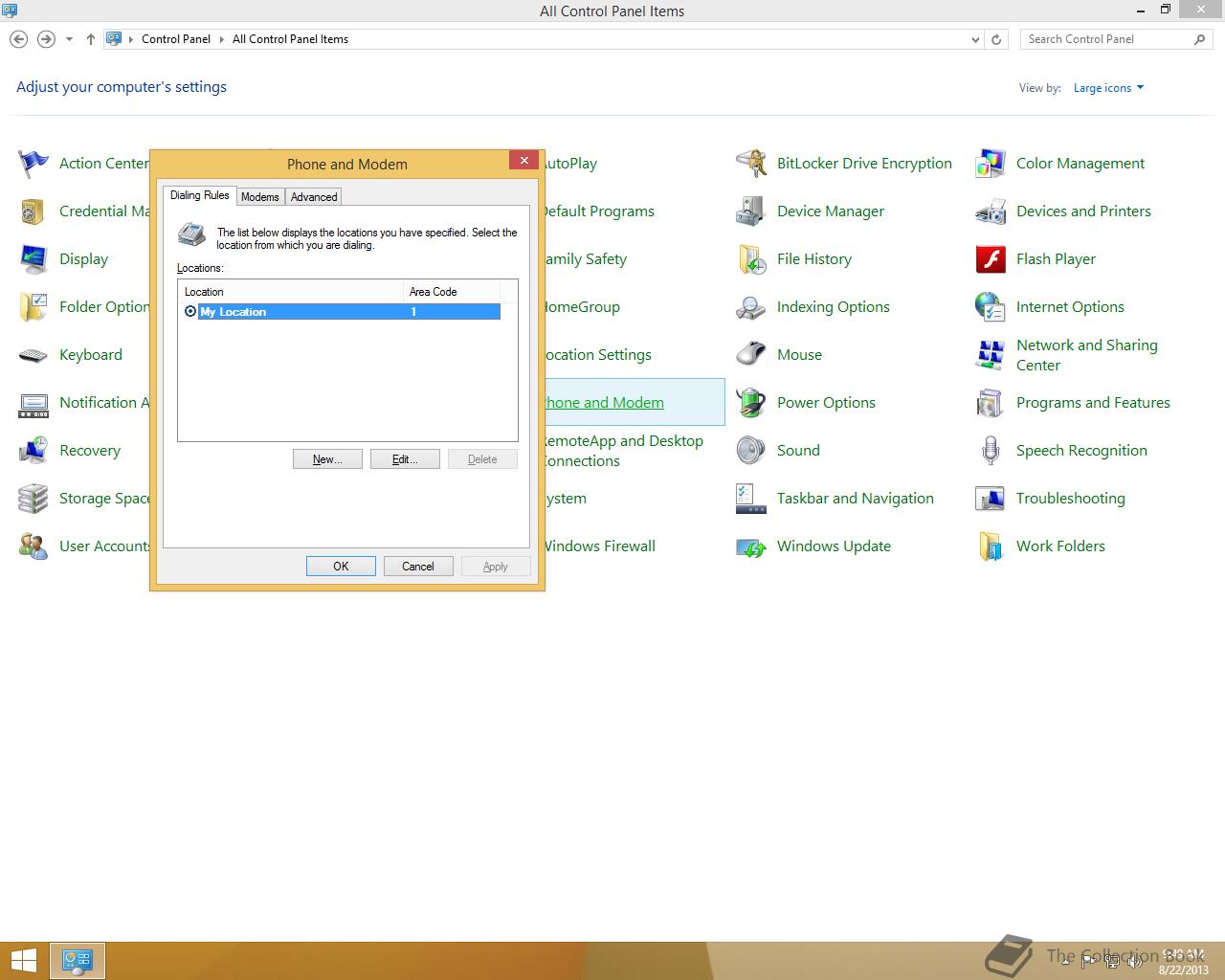The height and width of the screenshot is (980, 1225).
Task: Open the File History icon
Action: 751,259
